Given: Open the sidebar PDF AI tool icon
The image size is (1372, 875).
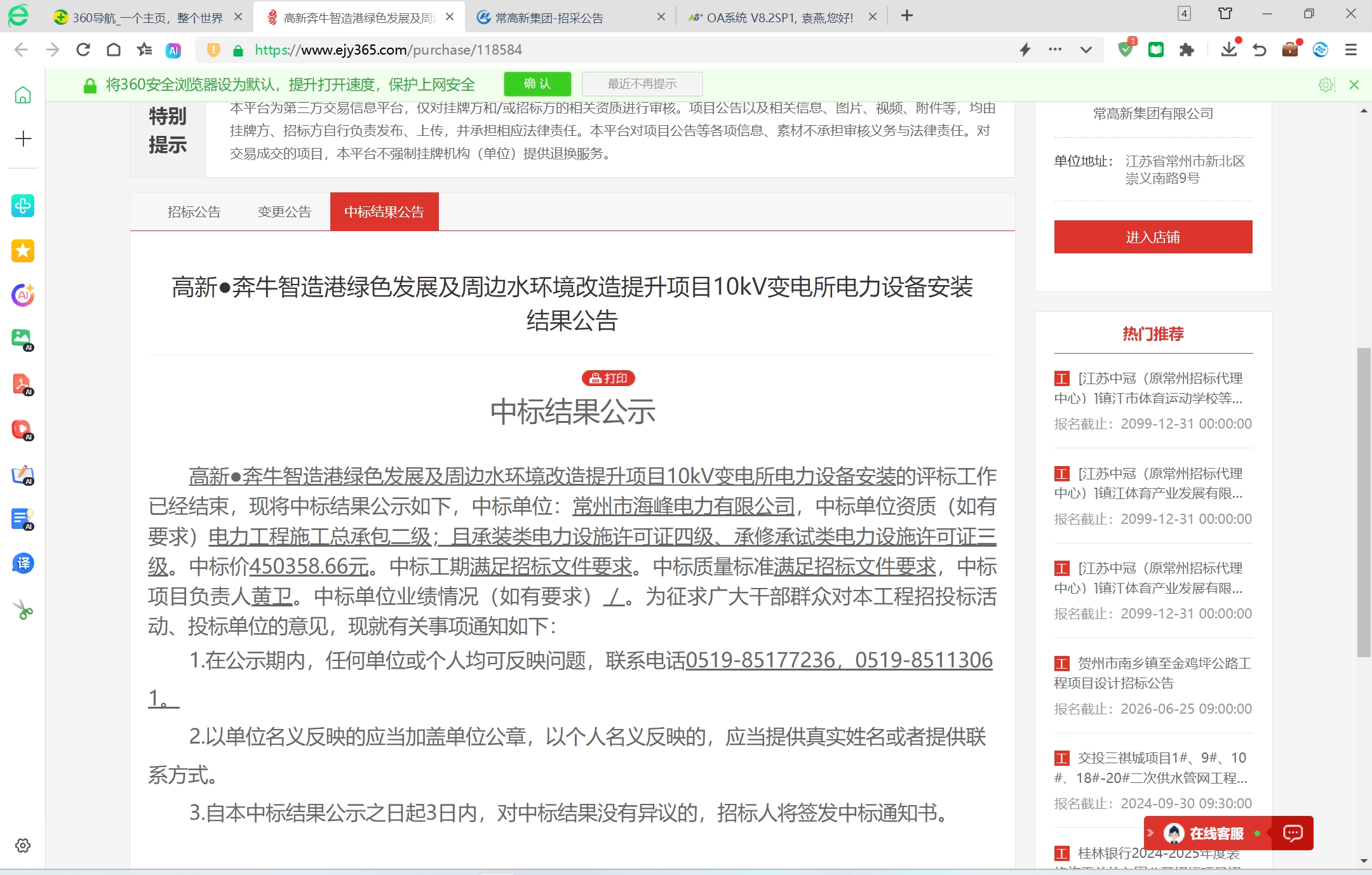Looking at the screenshot, I should [x=23, y=384].
